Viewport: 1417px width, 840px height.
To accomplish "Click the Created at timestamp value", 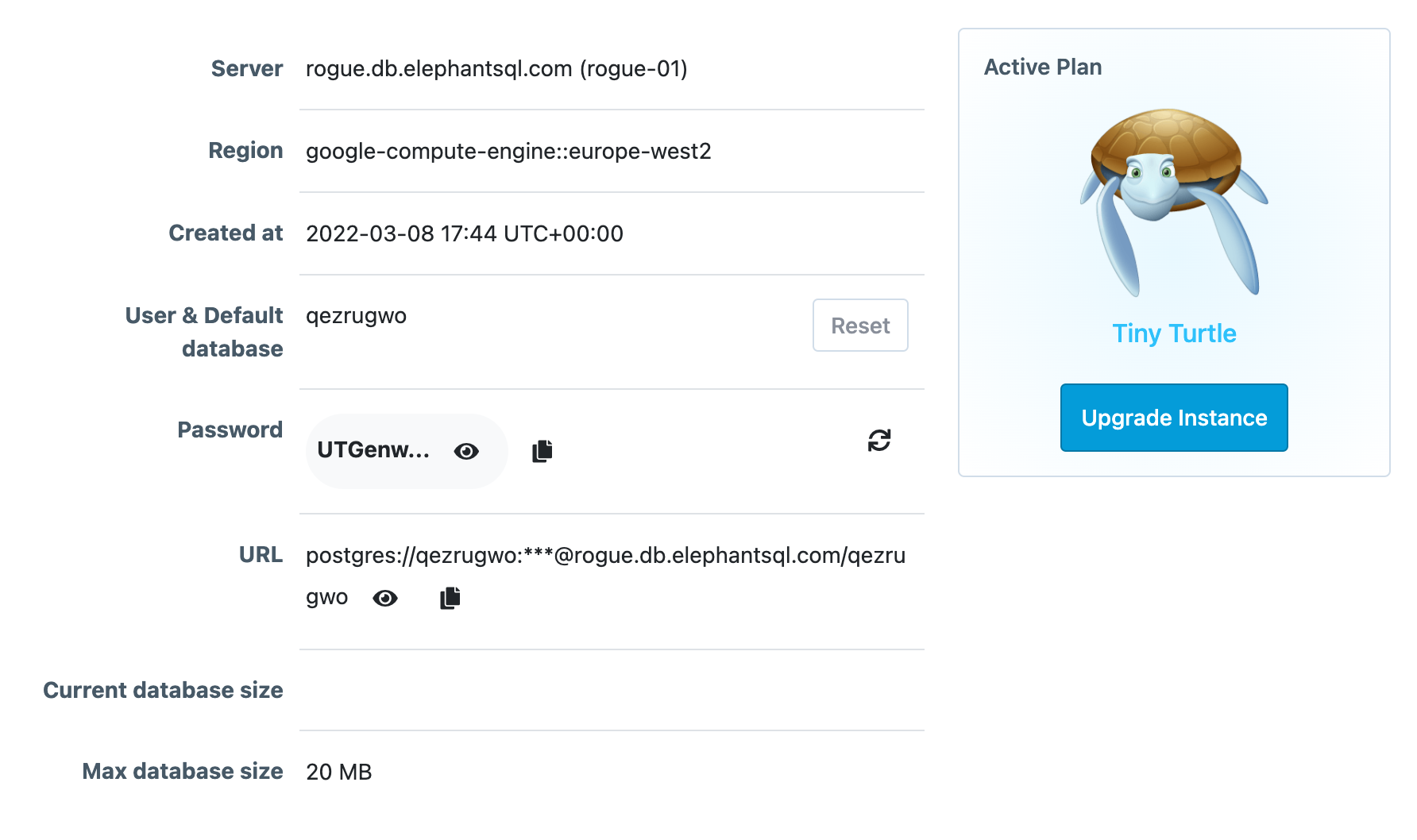I will click(x=465, y=233).
